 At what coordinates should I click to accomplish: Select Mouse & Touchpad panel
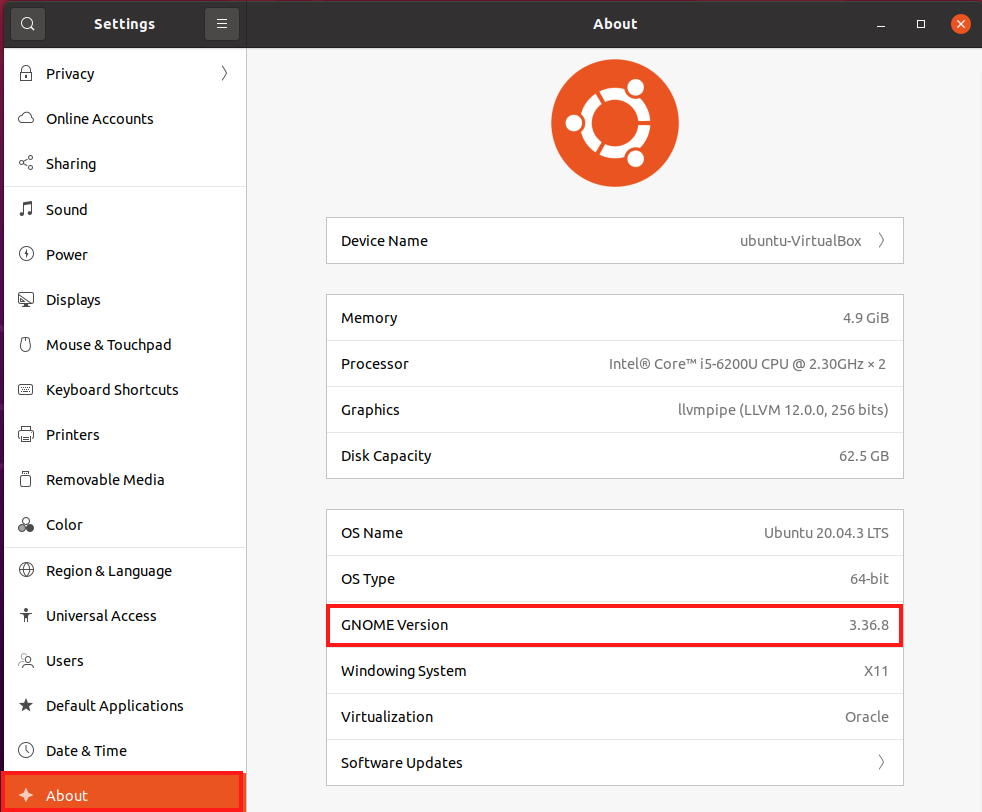[x=125, y=344]
